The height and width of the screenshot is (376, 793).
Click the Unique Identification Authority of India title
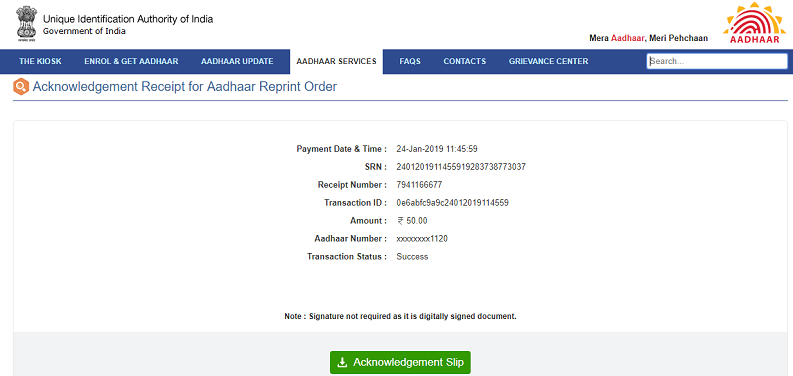point(128,19)
